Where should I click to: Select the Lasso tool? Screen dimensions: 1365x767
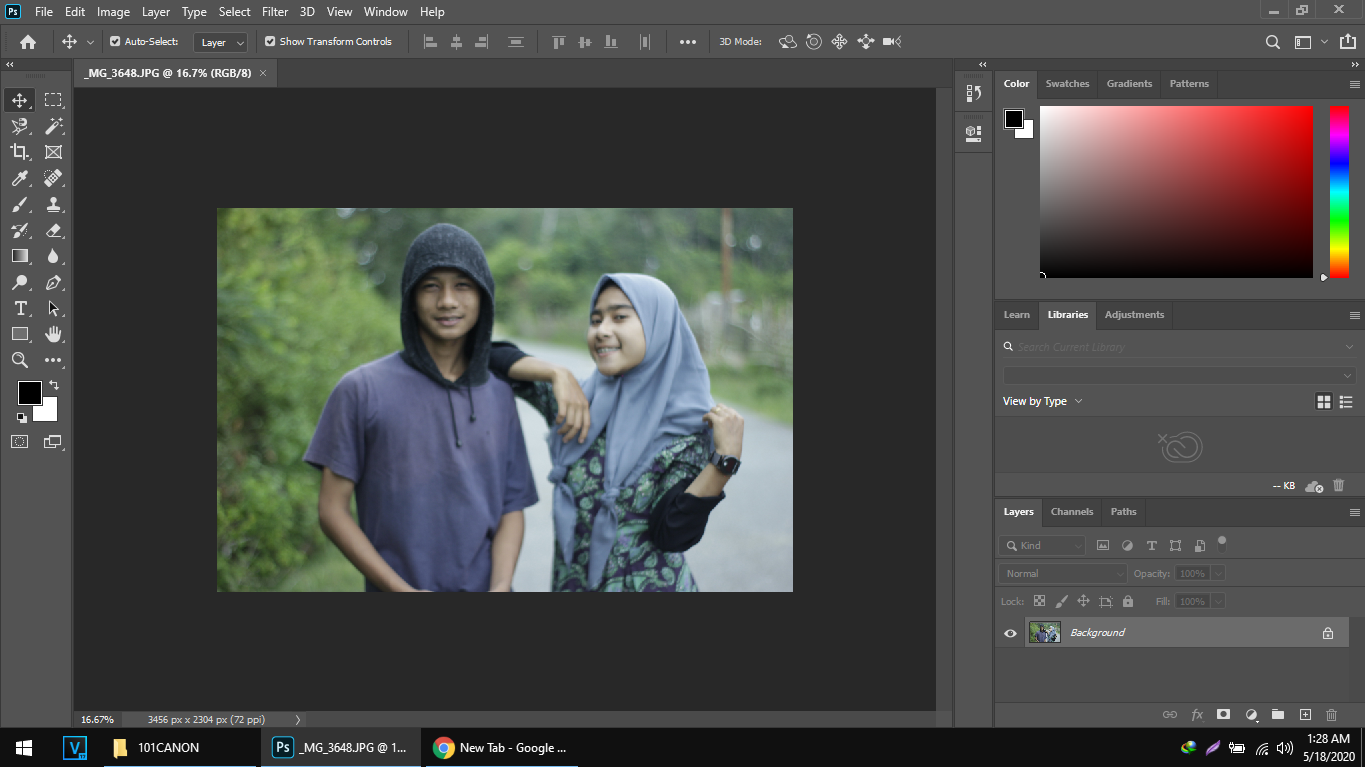(20, 126)
